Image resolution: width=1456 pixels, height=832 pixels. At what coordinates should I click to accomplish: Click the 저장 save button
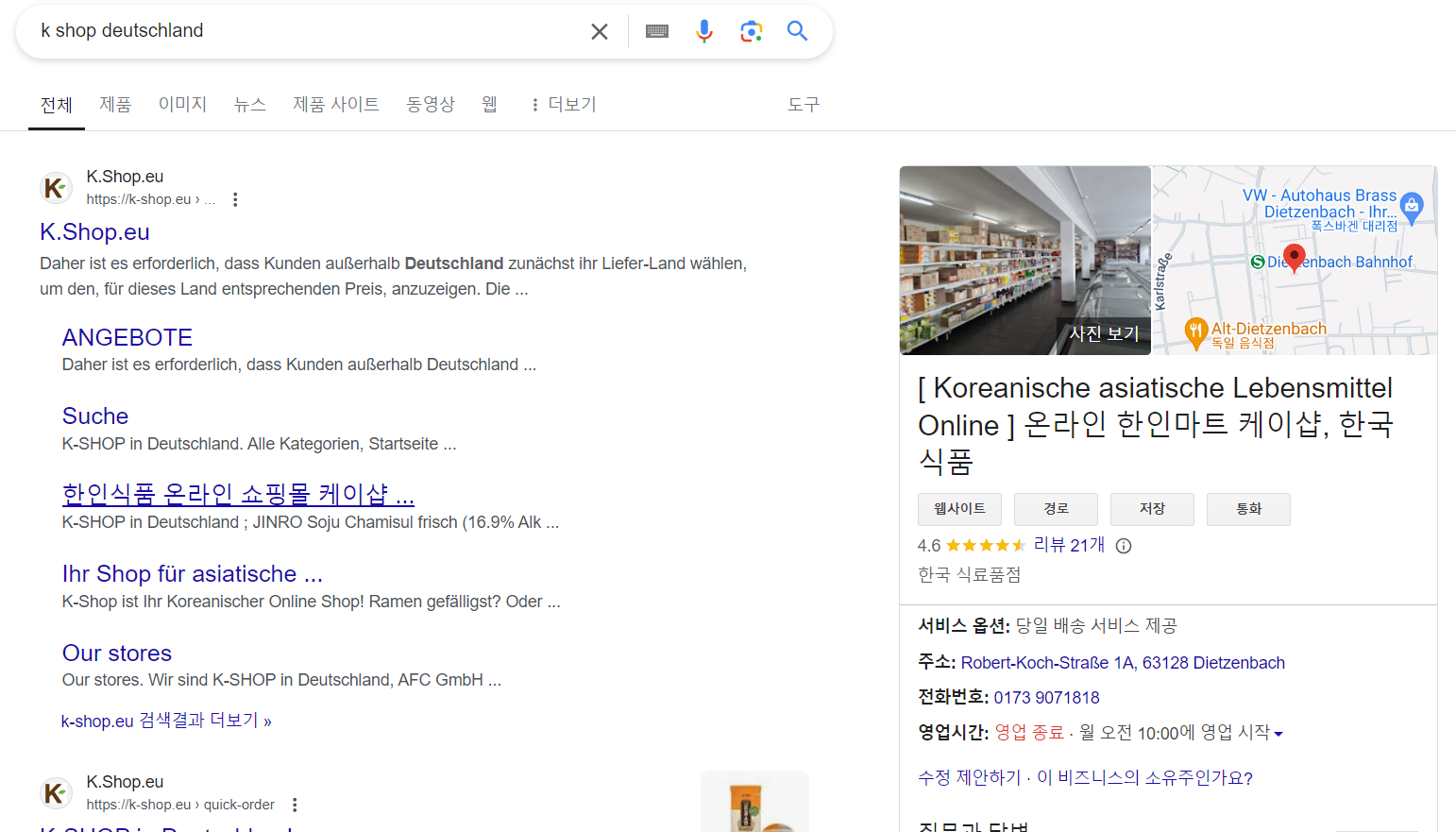1152,509
